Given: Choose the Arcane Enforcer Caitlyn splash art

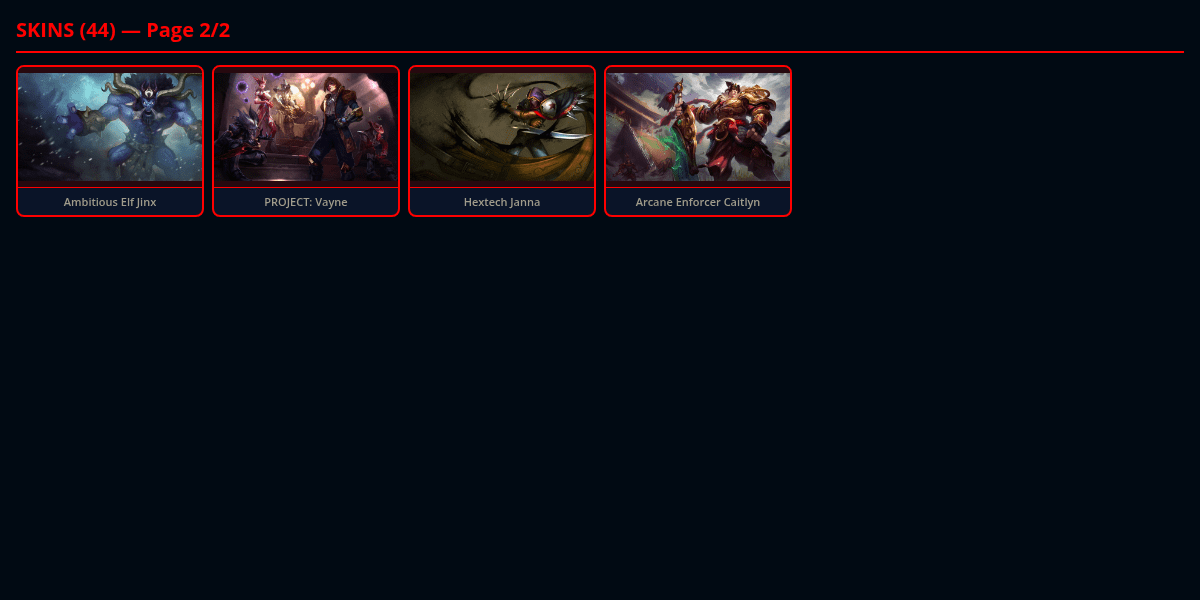Looking at the screenshot, I should [698, 127].
